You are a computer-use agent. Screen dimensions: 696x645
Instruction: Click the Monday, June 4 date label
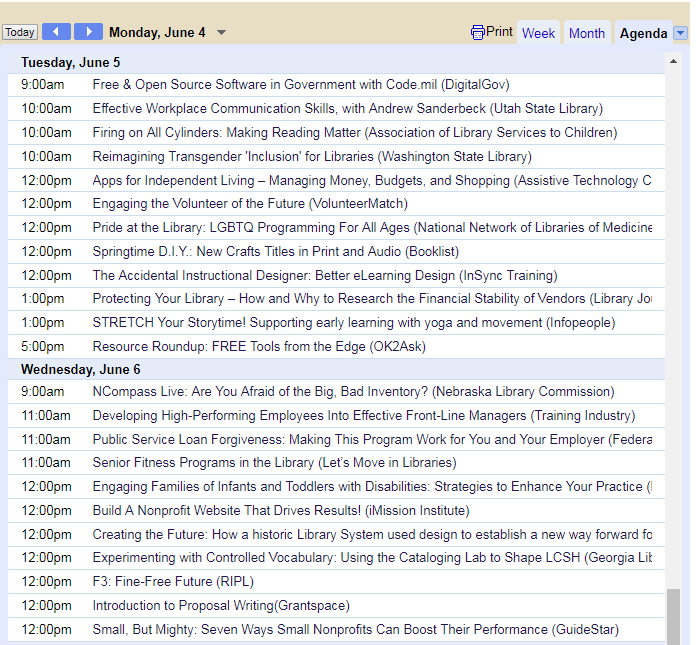[157, 32]
